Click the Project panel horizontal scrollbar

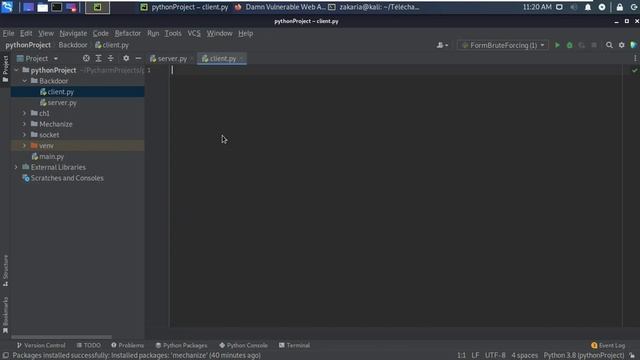click(61, 337)
